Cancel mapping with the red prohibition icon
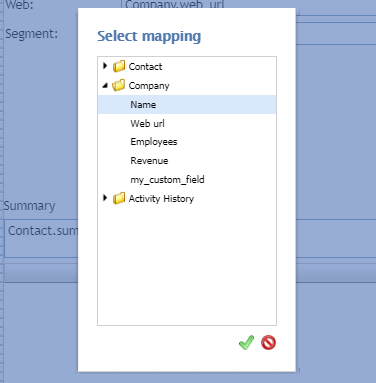 268,342
